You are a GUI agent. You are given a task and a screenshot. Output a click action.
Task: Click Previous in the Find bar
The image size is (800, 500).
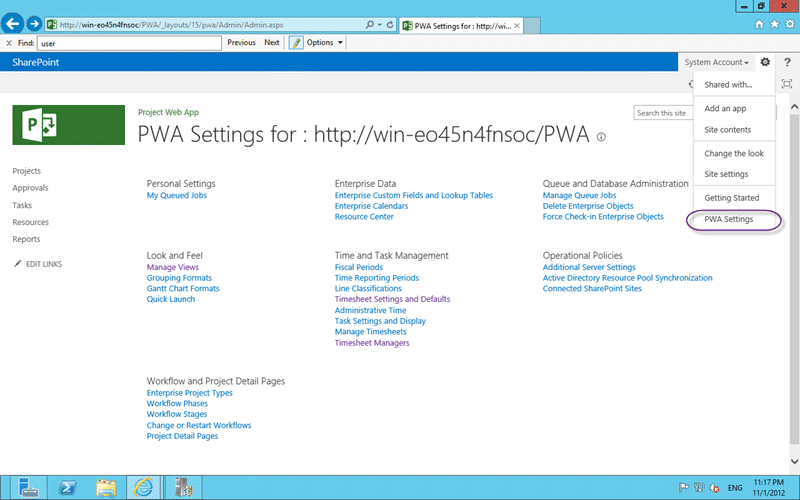[x=241, y=42]
